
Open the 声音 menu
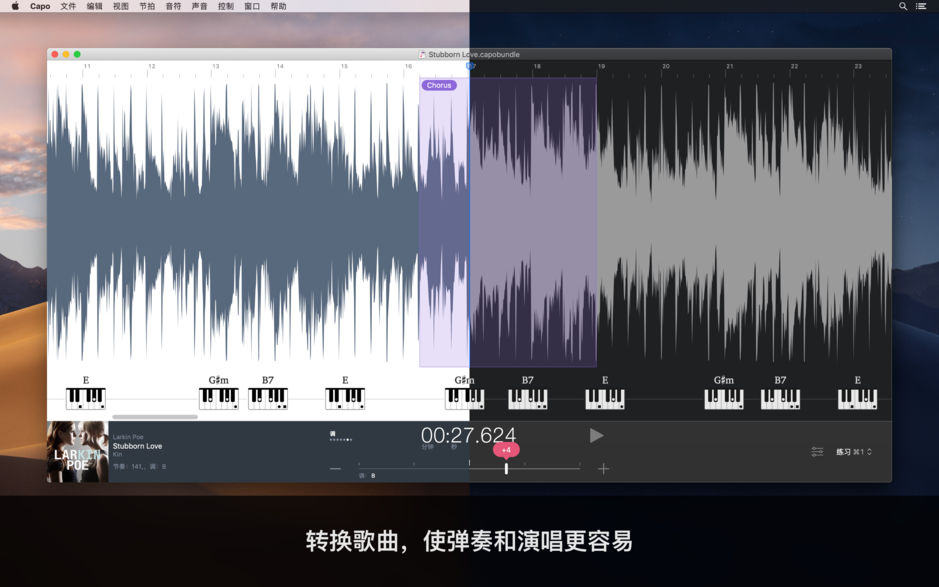(196, 6)
